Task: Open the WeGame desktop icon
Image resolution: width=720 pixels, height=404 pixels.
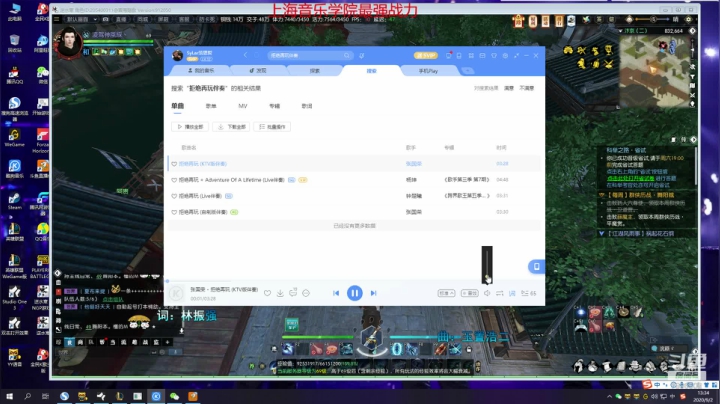Action: tap(15, 138)
